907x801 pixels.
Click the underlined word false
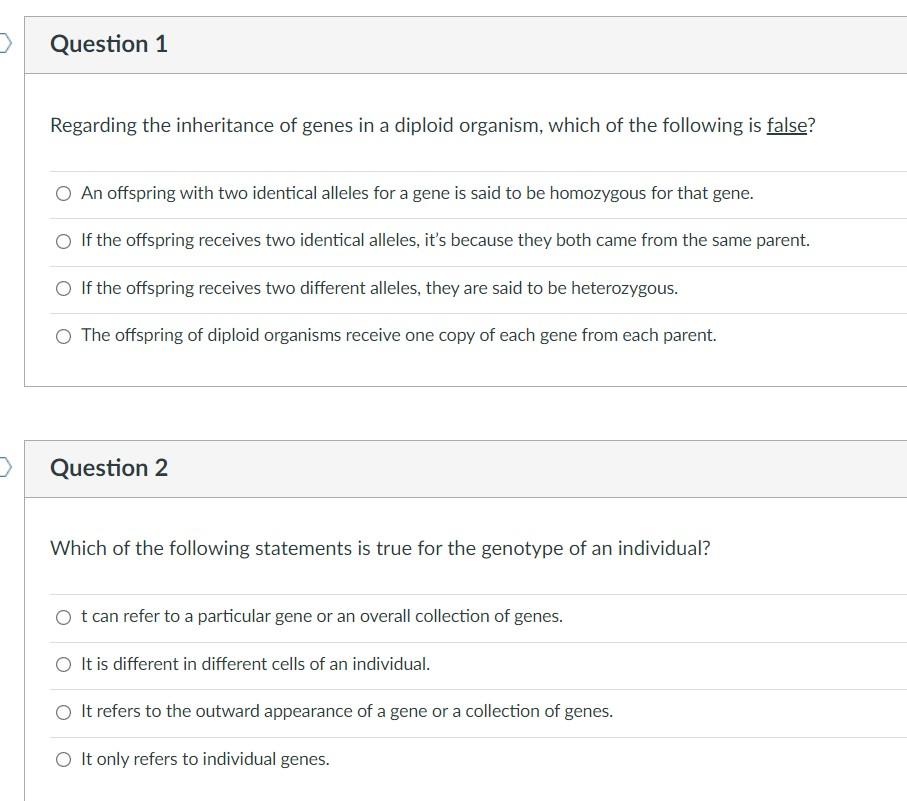point(786,125)
